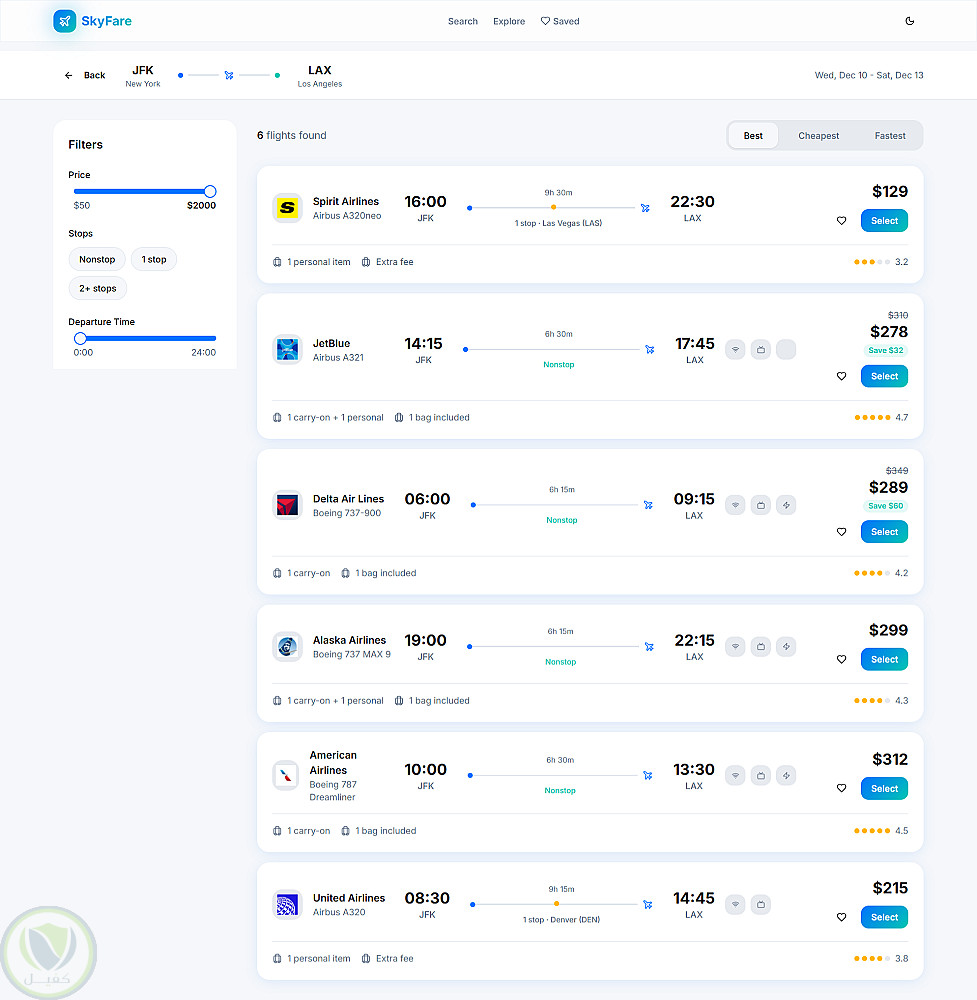Toggle the Nonstop stops filter
This screenshot has width=977, height=1000.
(x=97, y=260)
